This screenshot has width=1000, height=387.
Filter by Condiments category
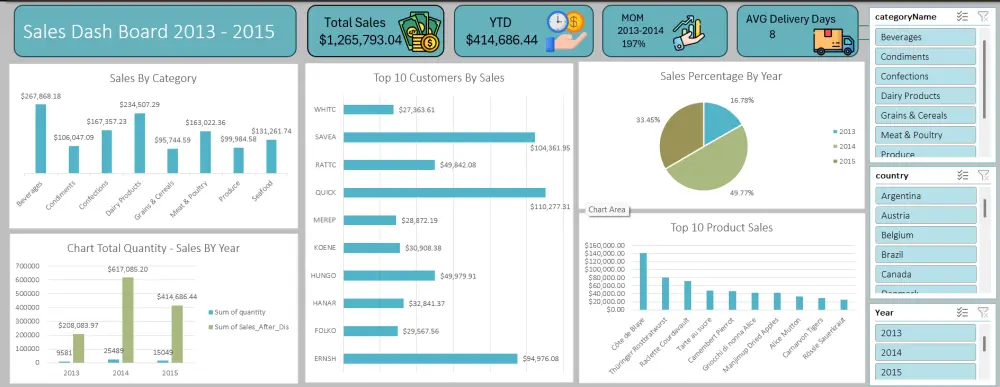click(925, 57)
